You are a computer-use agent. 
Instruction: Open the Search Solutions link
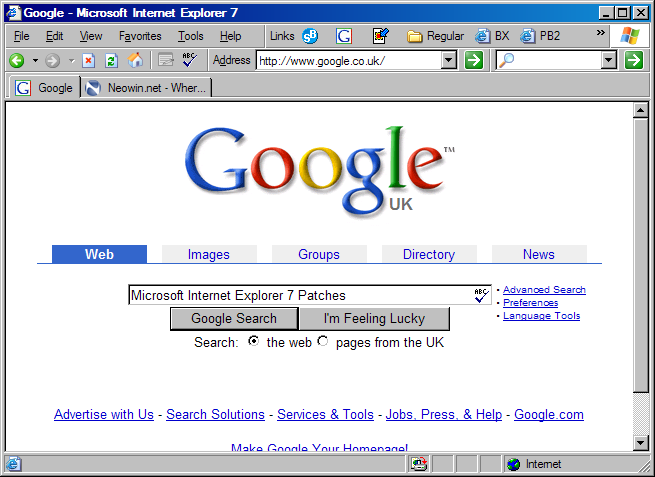216,414
